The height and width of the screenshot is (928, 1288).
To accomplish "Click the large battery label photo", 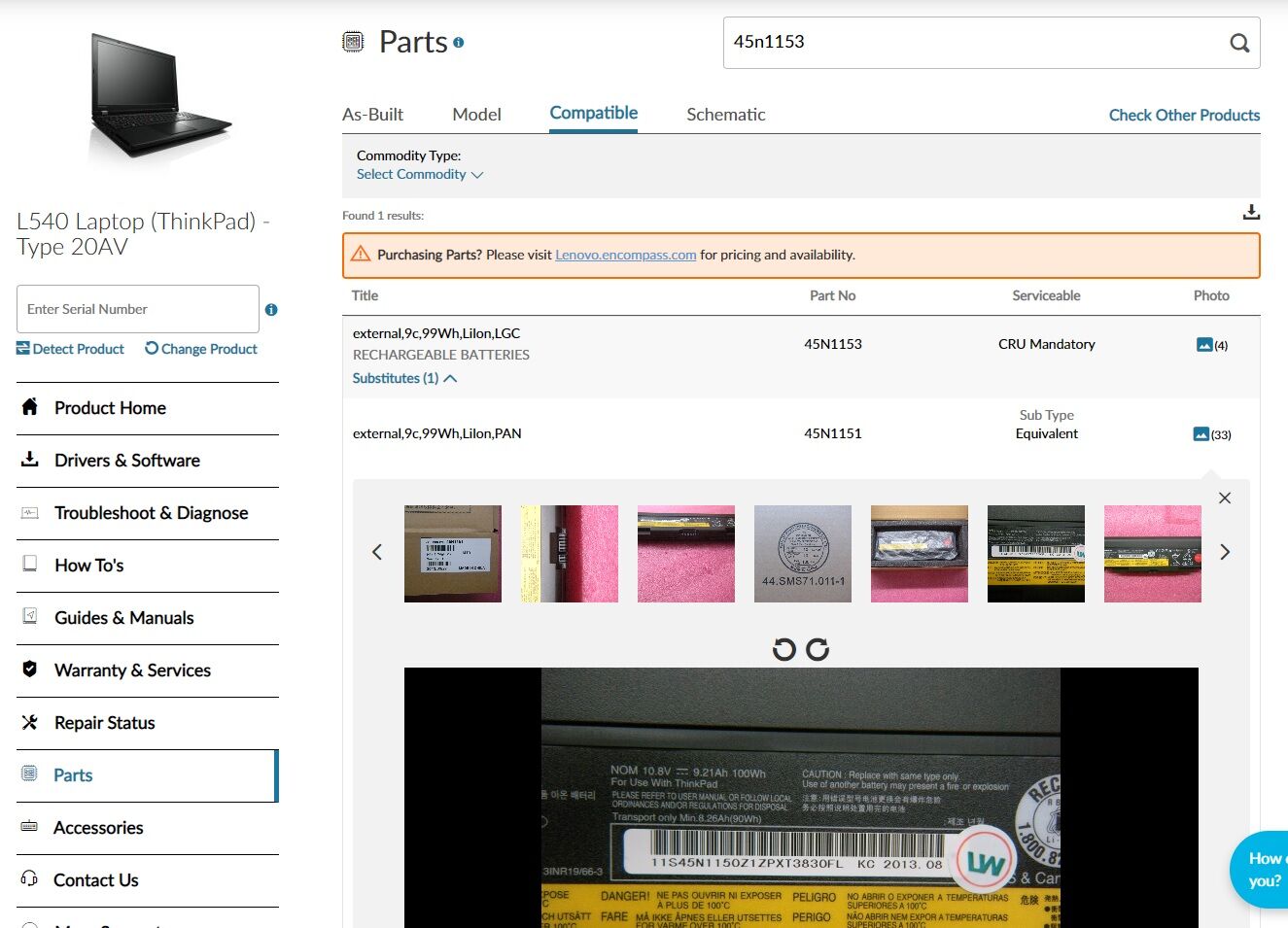I will click(801, 798).
